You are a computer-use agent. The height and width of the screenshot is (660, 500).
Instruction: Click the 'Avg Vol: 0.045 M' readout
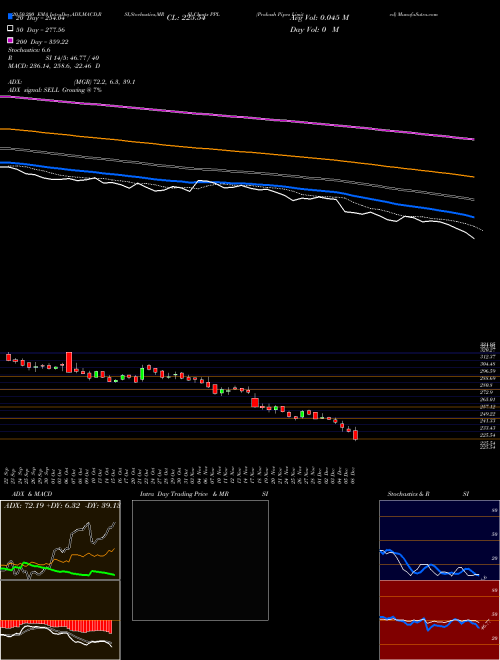click(x=319, y=18)
